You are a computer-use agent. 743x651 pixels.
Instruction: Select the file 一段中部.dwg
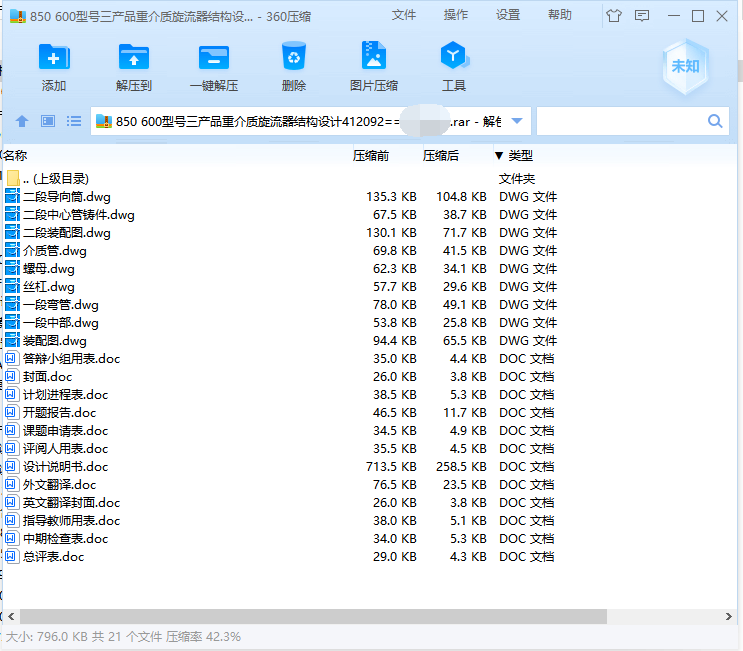point(61,323)
